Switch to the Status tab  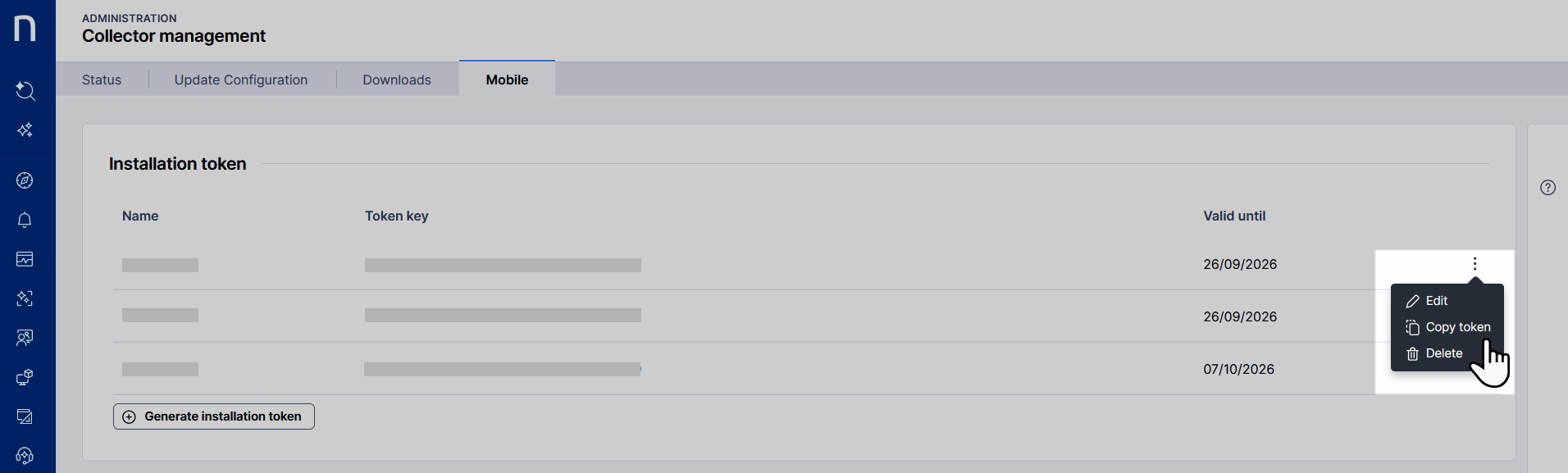tap(102, 80)
